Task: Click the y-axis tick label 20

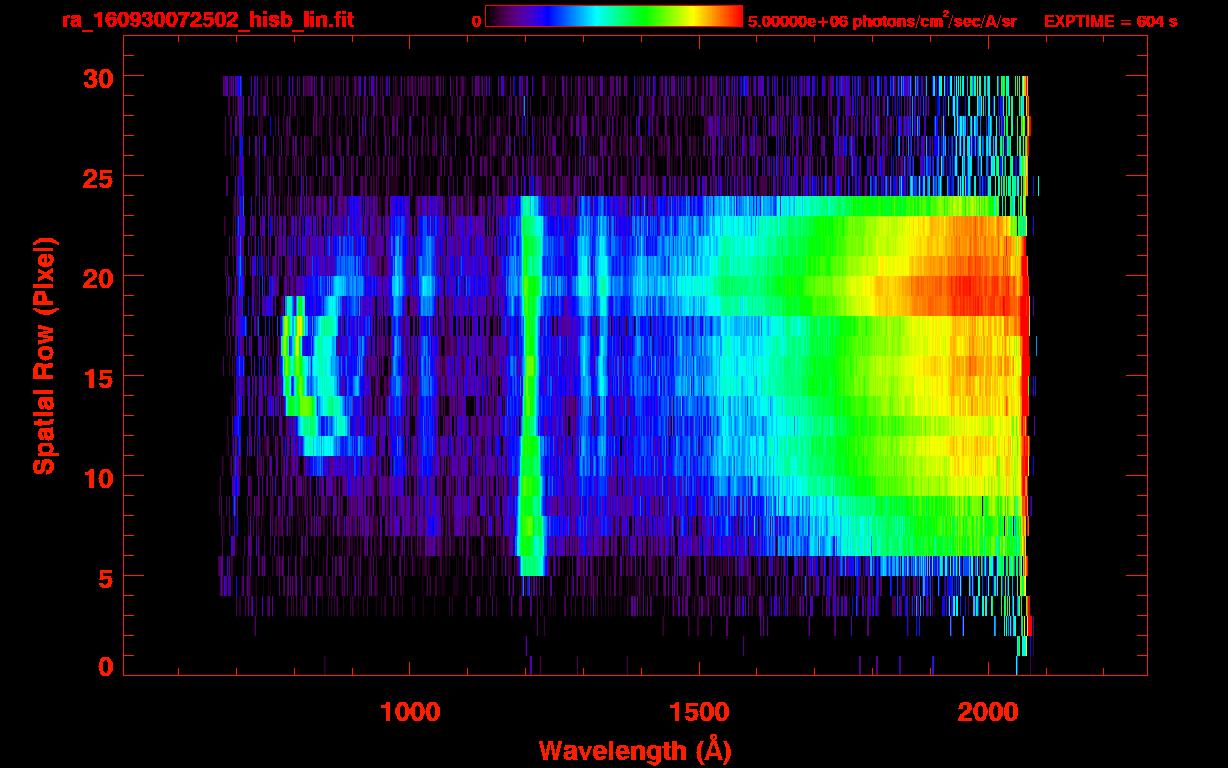Action: 98,276
